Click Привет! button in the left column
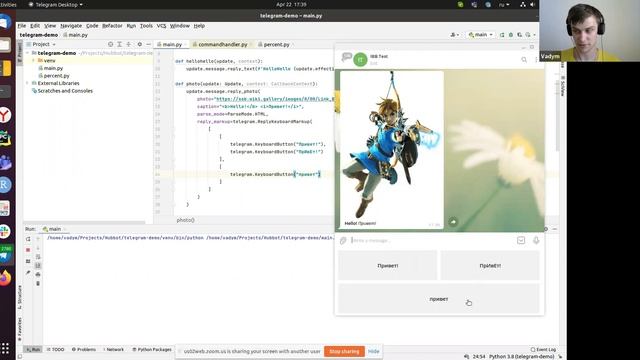Viewport: 640px width, 360px height. (x=388, y=266)
